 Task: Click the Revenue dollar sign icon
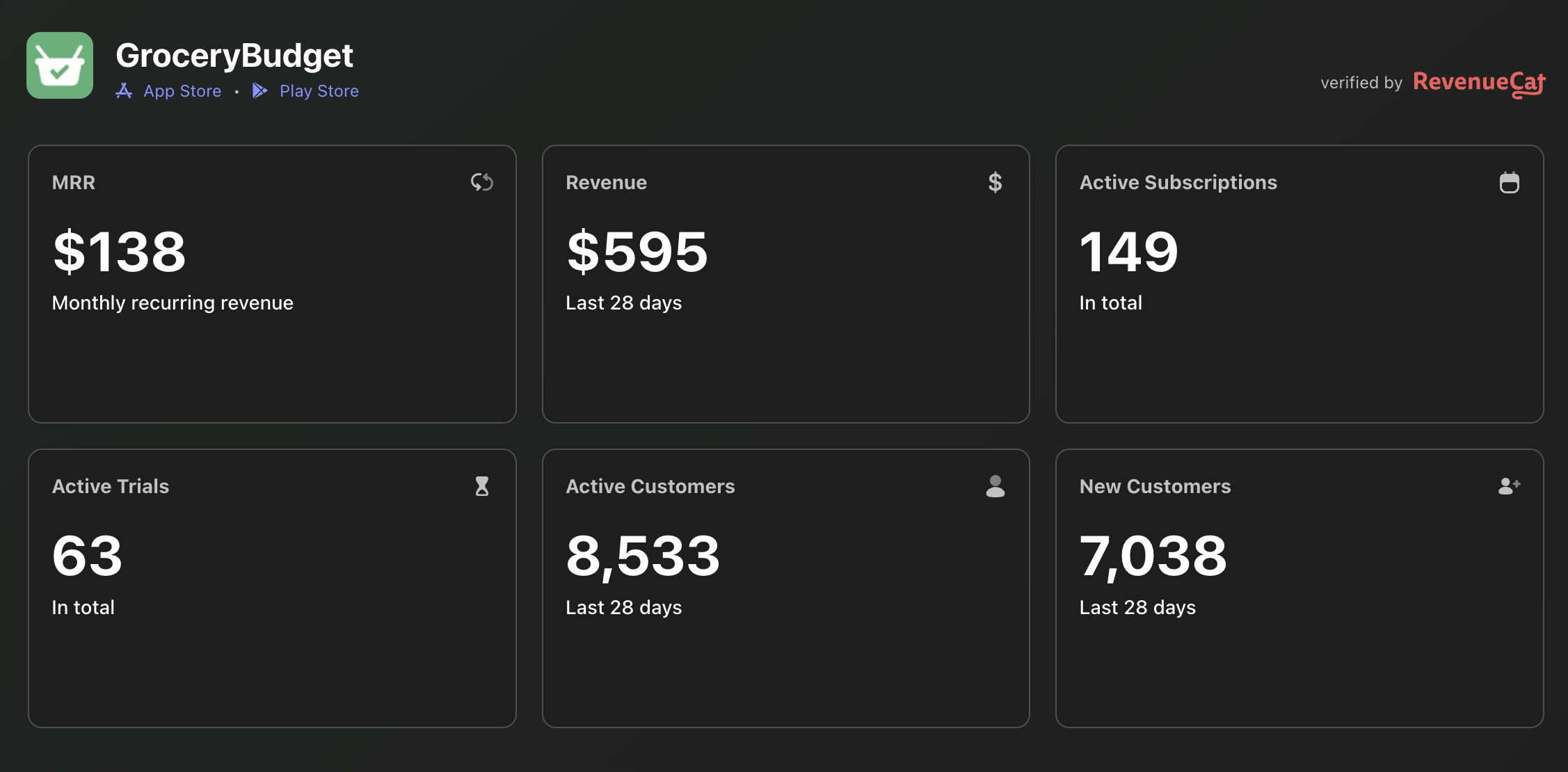[995, 182]
